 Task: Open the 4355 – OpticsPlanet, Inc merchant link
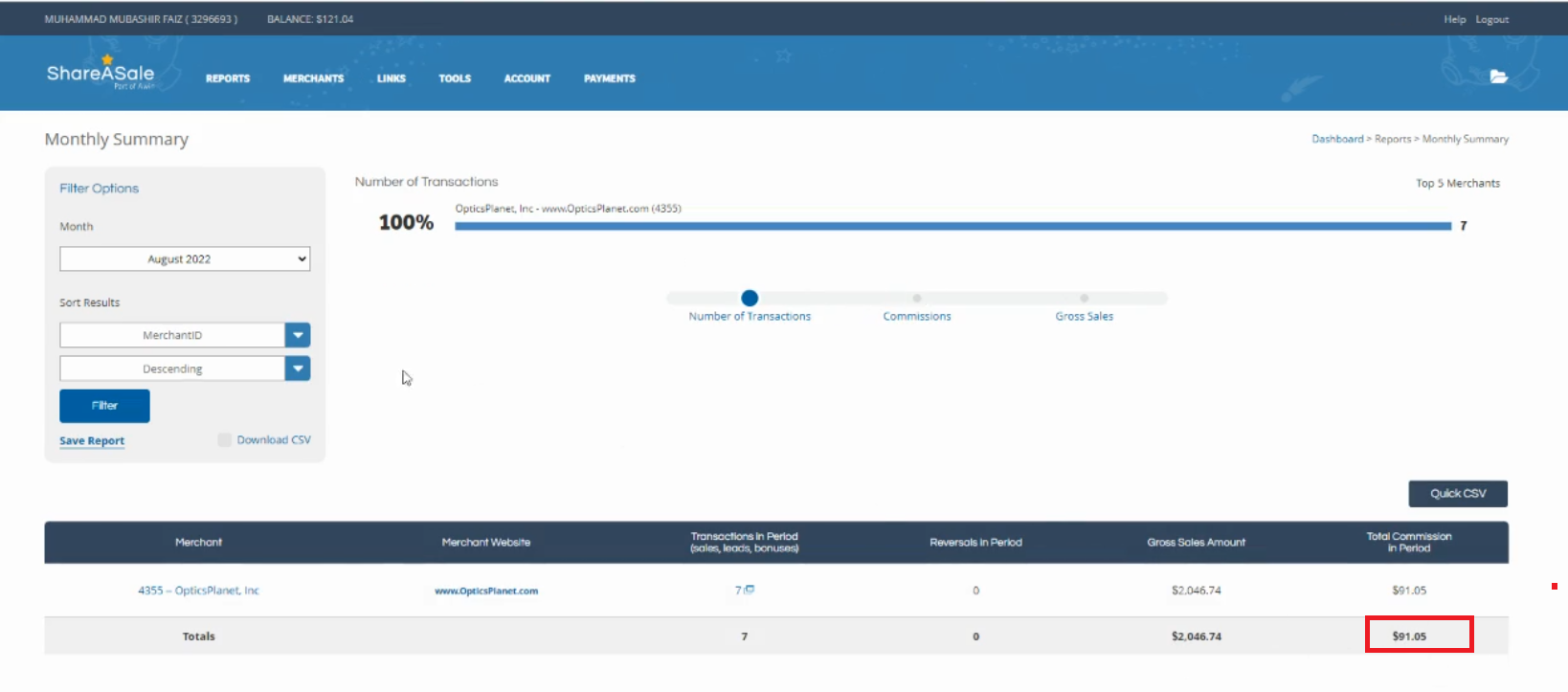point(198,591)
